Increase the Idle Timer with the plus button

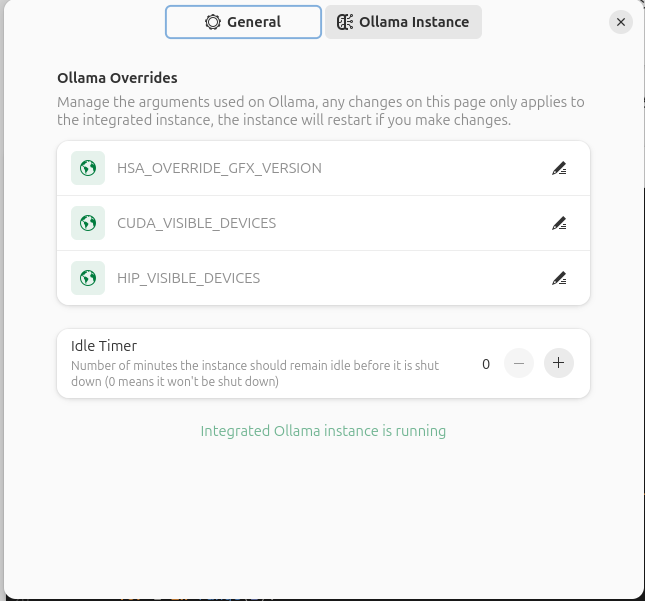pos(559,363)
